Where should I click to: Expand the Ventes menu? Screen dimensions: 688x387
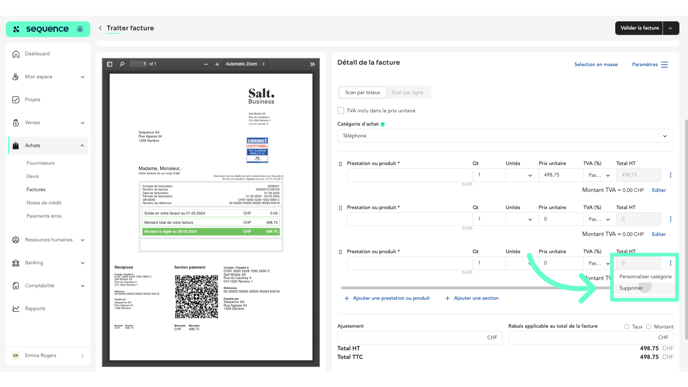pyautogui.click(x=82, y=123)
